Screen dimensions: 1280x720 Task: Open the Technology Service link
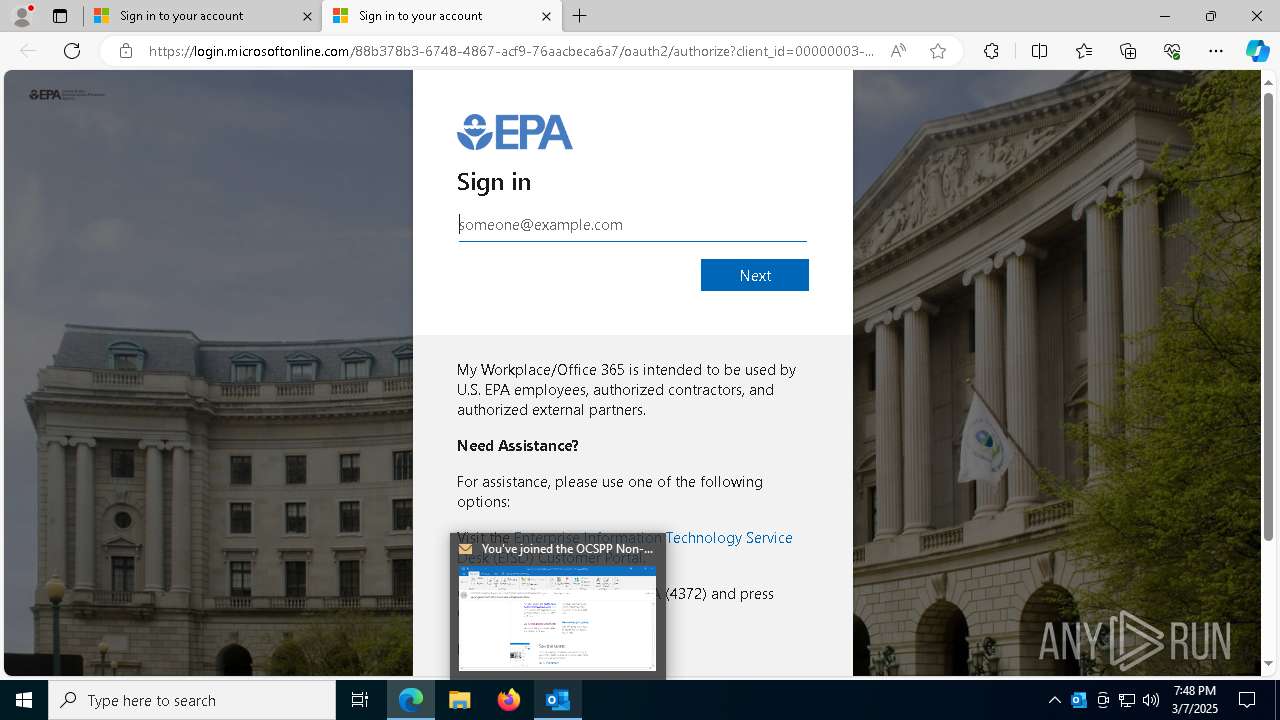pyautogui.click(x=728, y=537)
